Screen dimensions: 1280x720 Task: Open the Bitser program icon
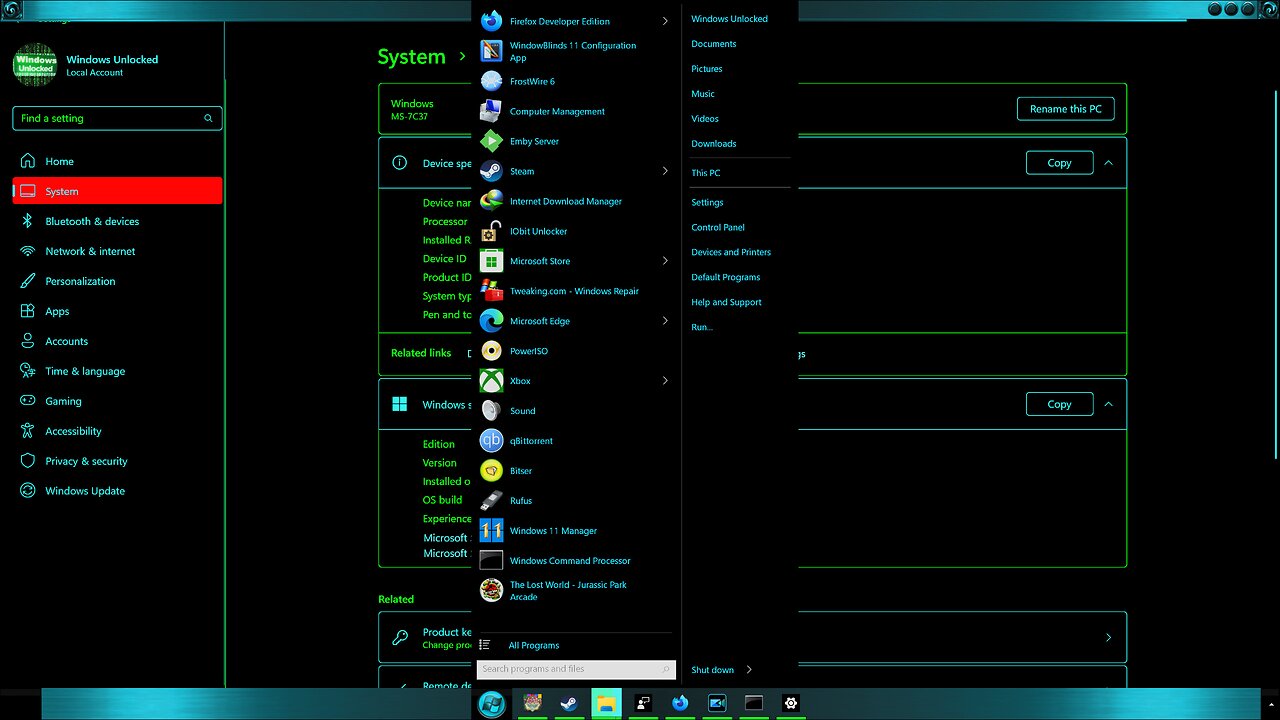[x=491, y=471]
